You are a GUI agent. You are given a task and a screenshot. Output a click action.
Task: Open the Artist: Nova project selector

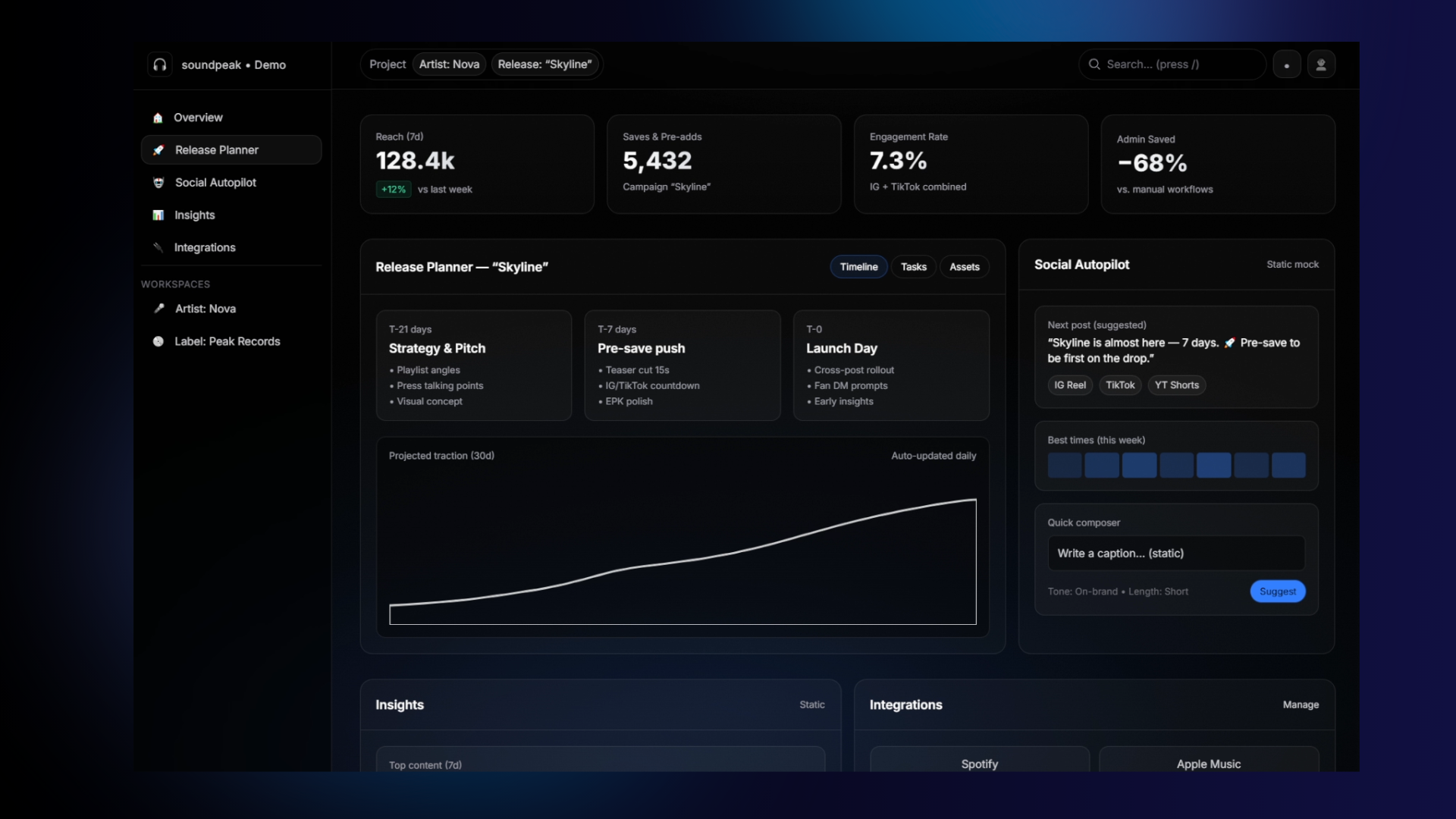click(x=449, y=64)
